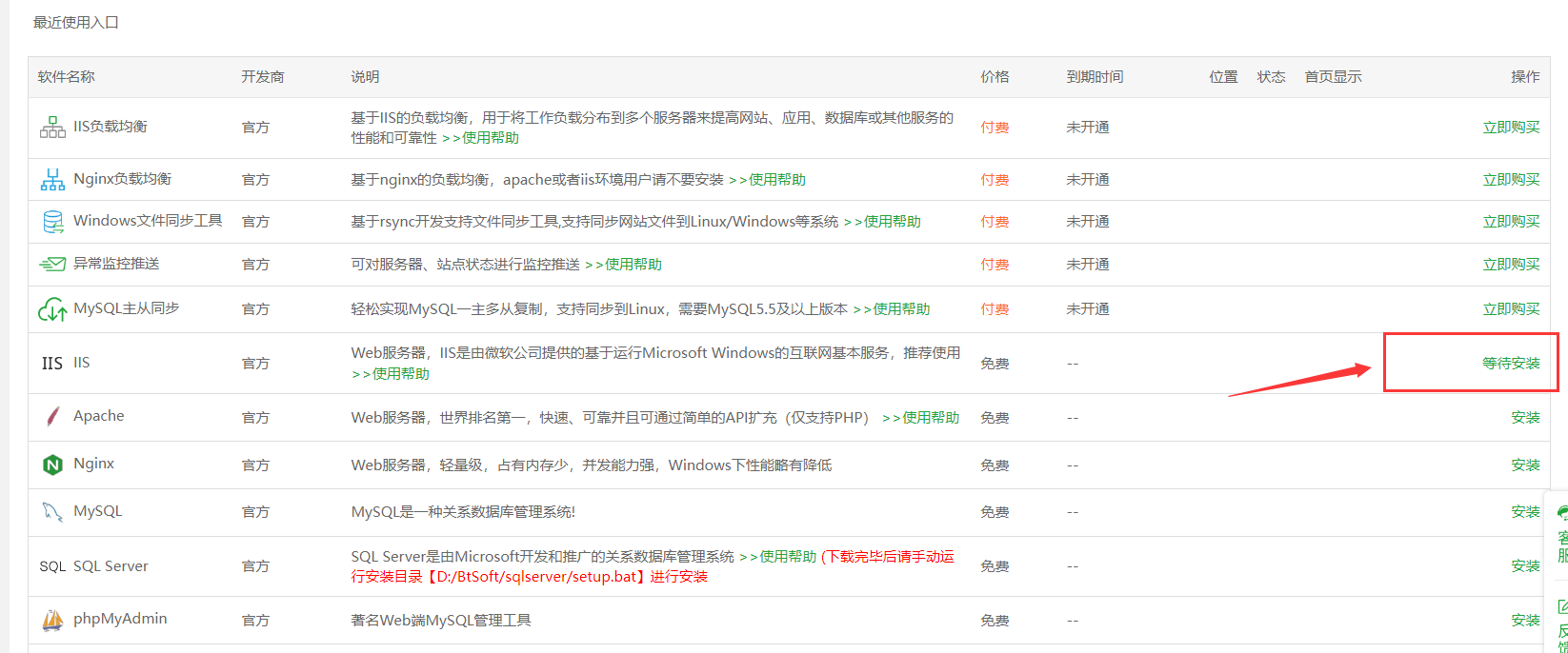Install Apache via 安装 link
Viewport: 1568px width, 653px height.
point(1525,417)
